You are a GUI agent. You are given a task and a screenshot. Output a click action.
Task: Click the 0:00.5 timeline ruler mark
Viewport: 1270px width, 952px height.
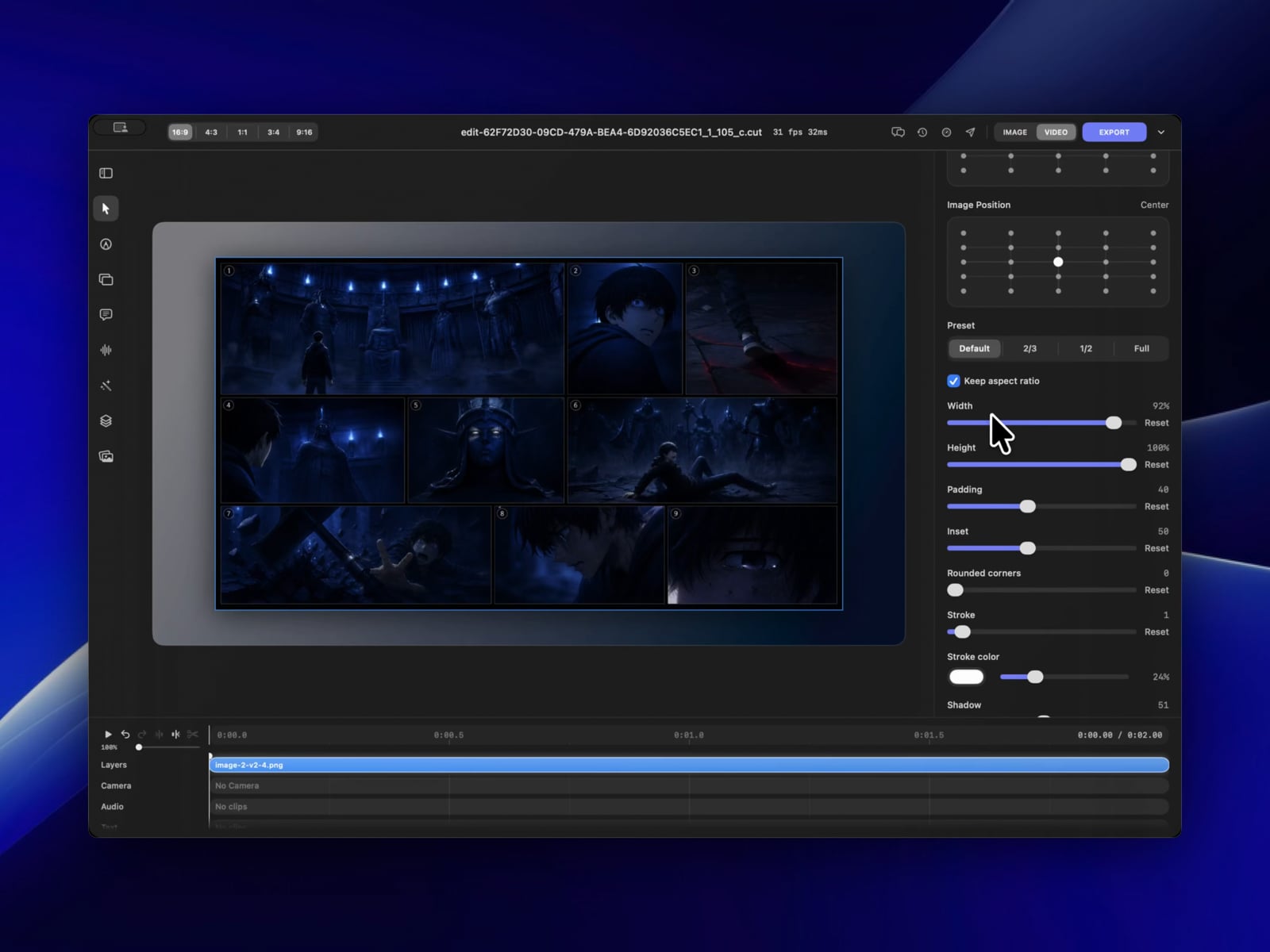point(448,735)
